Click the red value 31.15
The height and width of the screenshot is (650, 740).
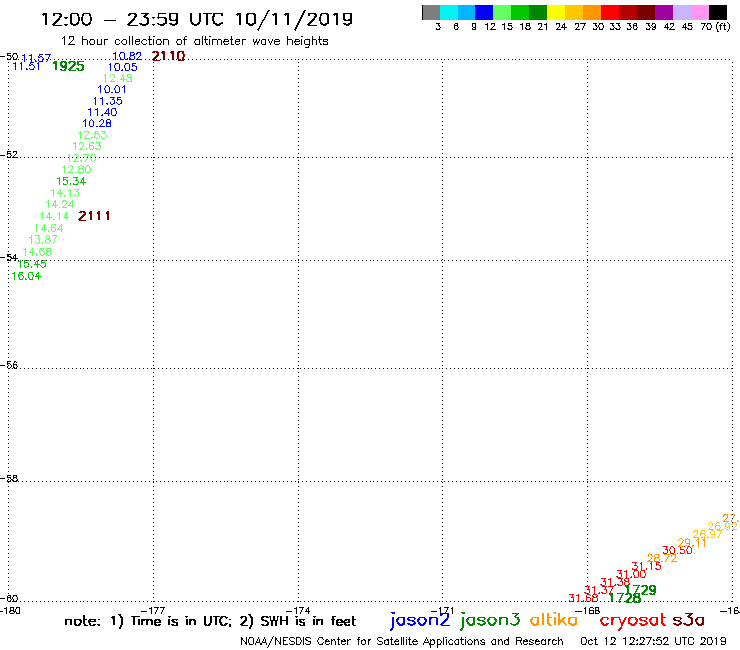tap(647, 566)
